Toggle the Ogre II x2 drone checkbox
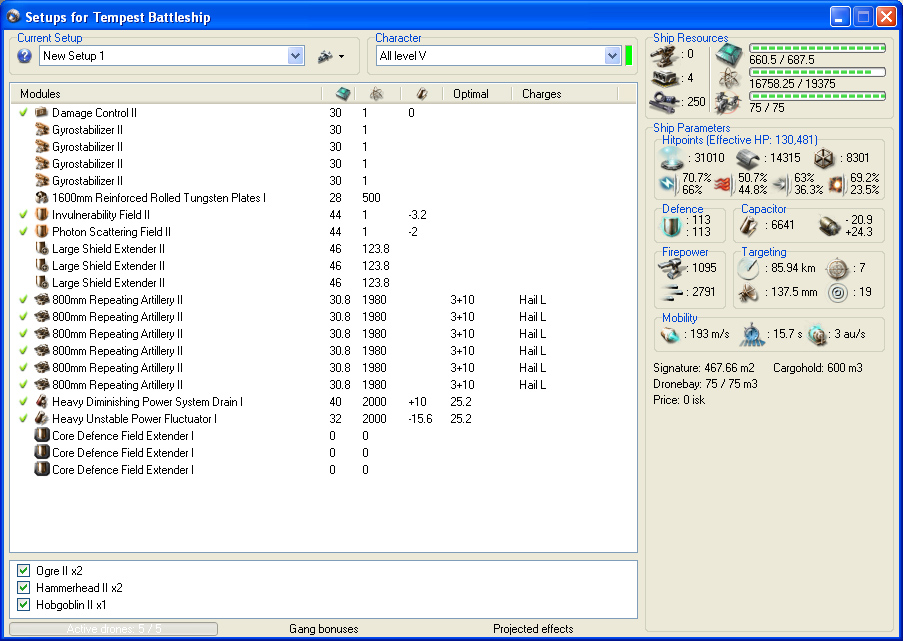Screen dimensions: 903x641 [x=24, y=571]
